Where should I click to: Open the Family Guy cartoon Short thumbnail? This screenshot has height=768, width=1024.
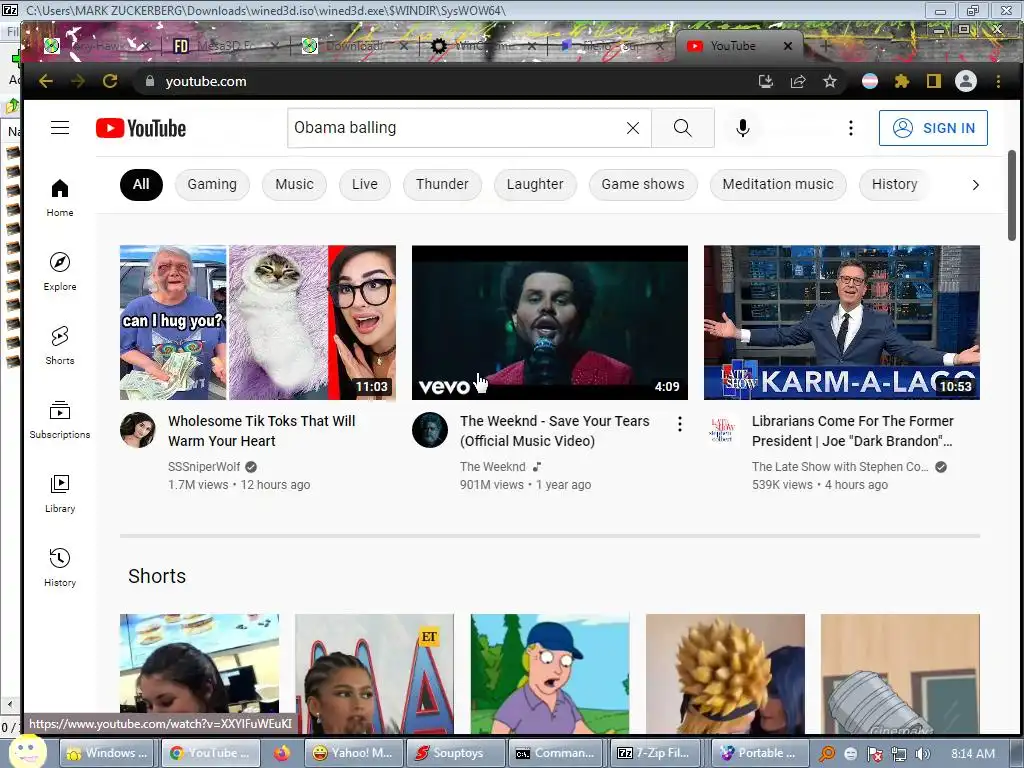coord(550,673)
